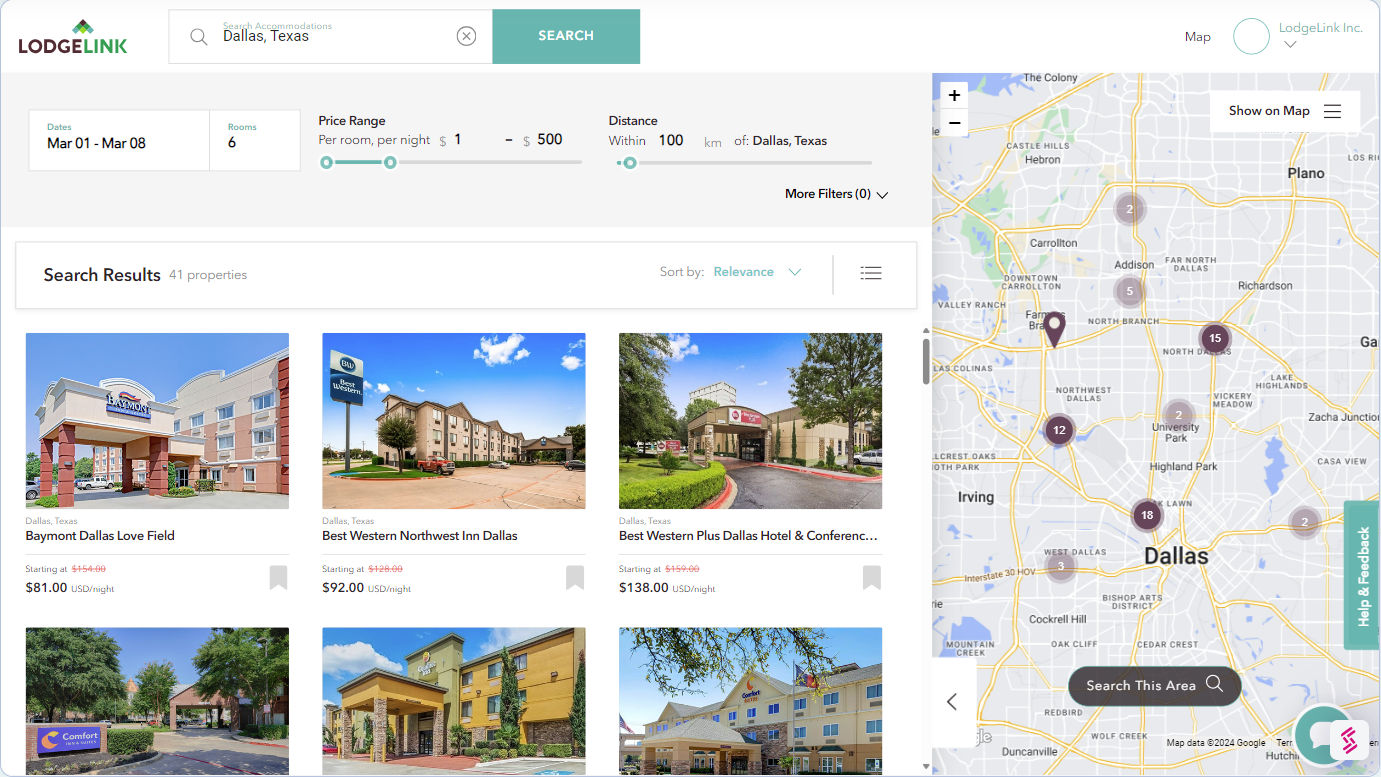Clear the Dallas, Texas search text

point(466,37)
